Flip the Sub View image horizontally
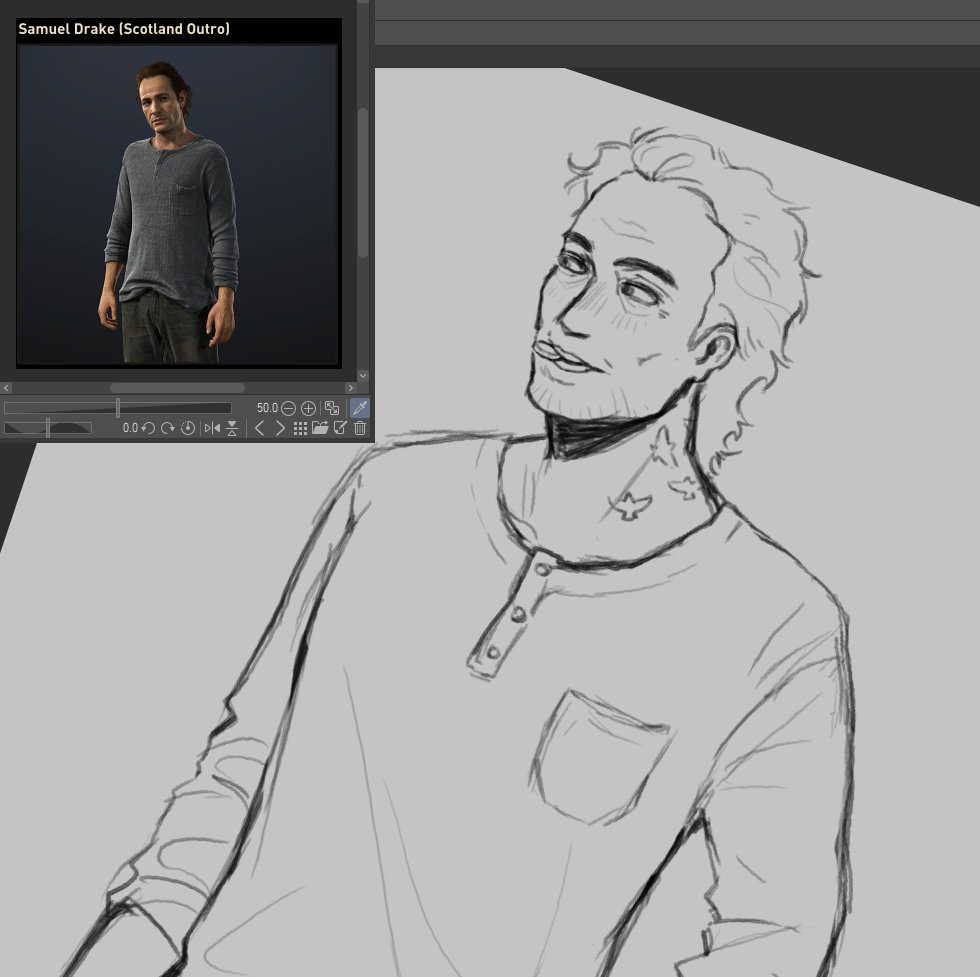The width and height of the screenshot is (980, 977). coord(212,428)
